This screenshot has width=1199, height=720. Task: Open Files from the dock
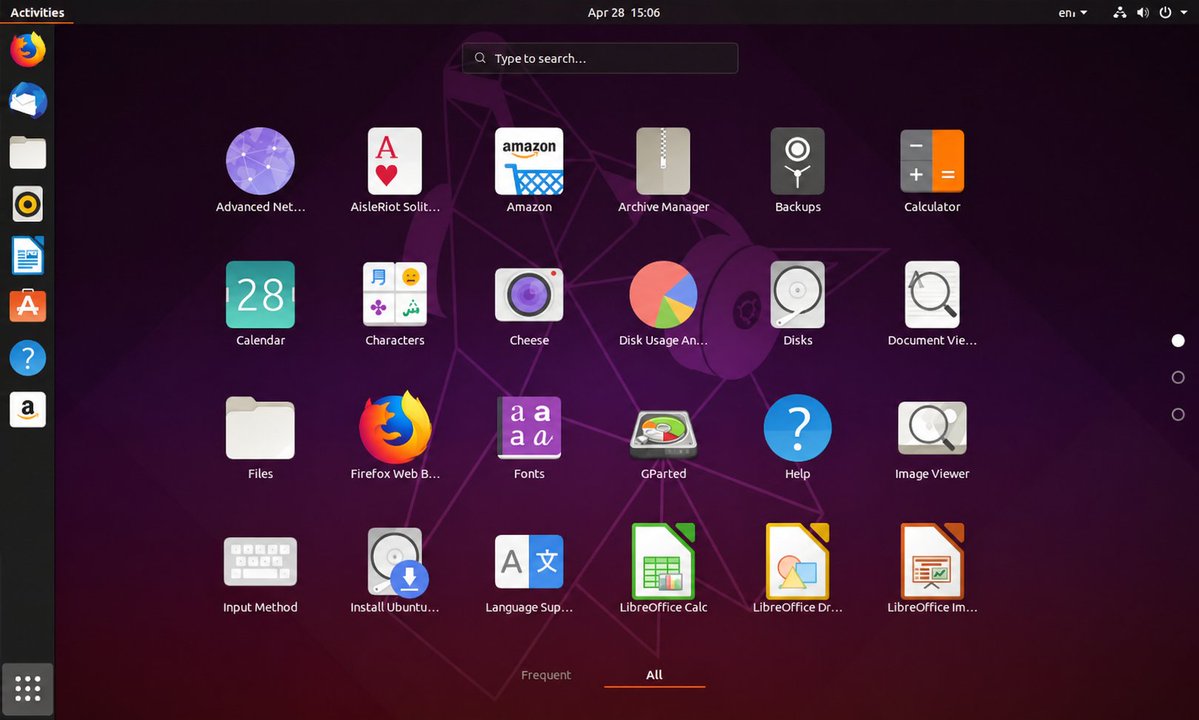(28, 152)
